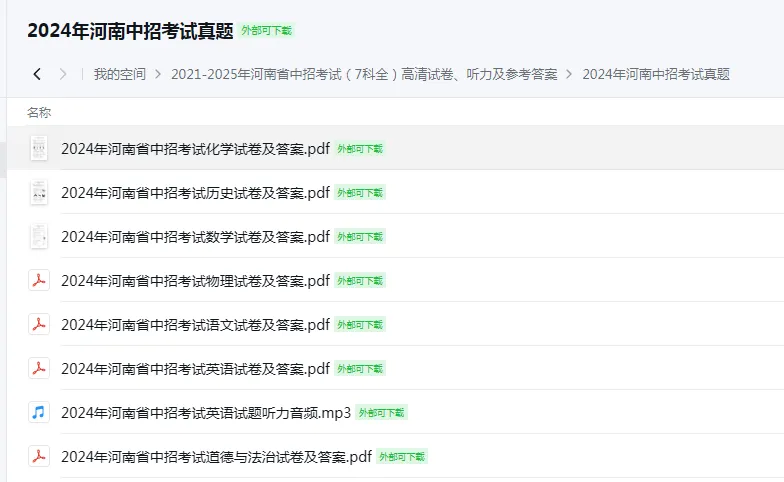This screenshot has height=482, width=784.
Task: Click the PDF icon of 英语试卷及答案
Action: pos(38,368)
